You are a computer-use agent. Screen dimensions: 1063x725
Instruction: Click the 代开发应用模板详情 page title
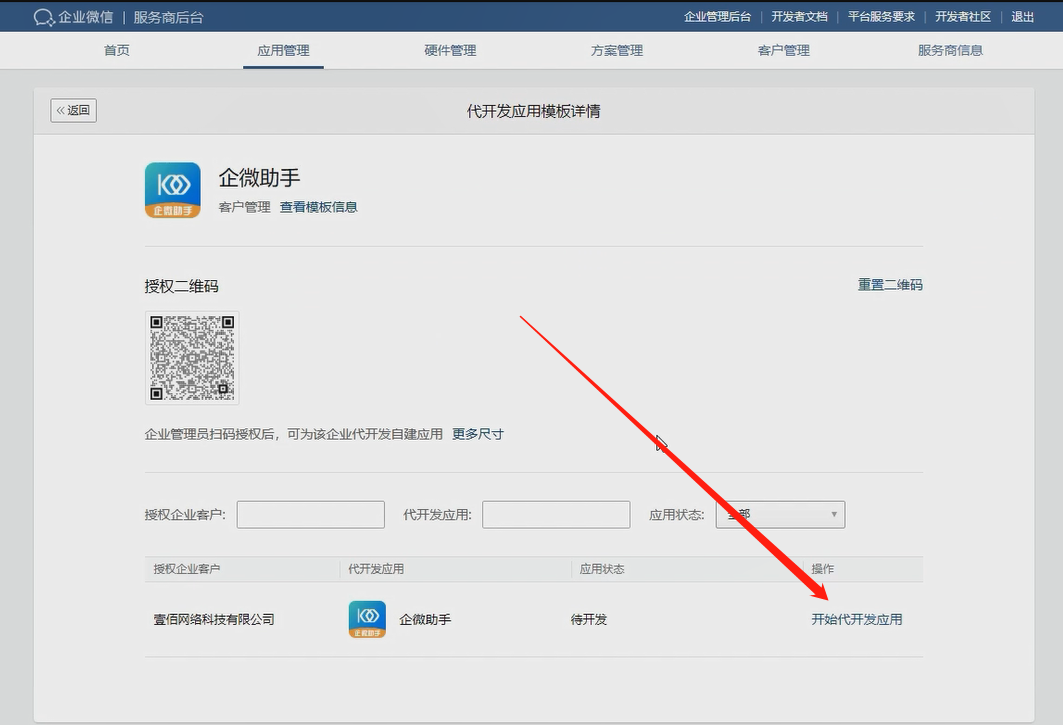[534, 111]
